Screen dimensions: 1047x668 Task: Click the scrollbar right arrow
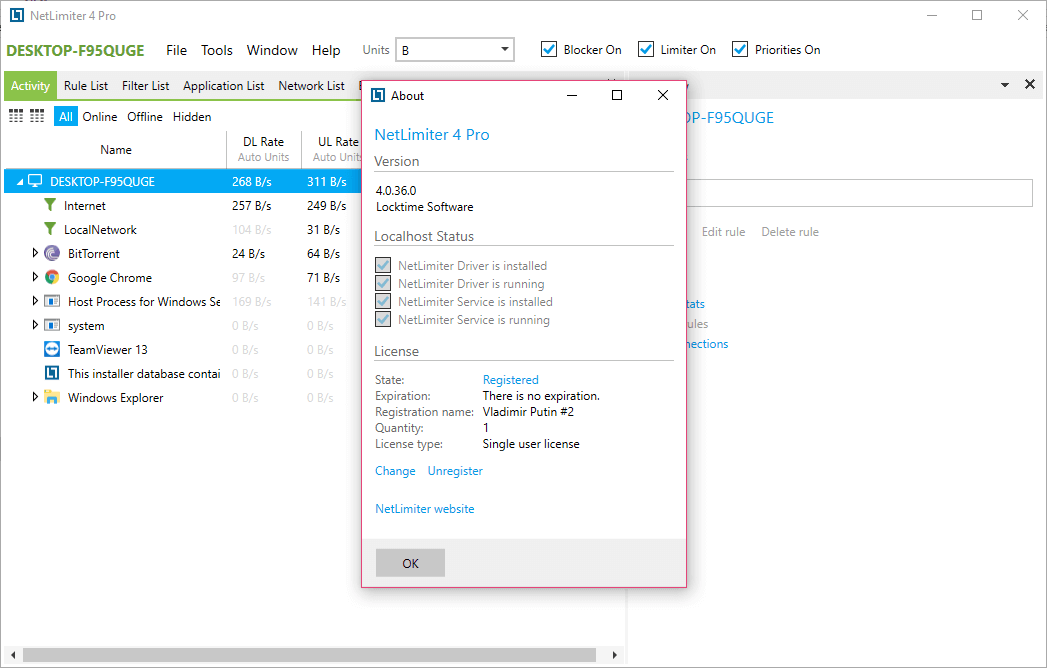(x=614, y=655)
